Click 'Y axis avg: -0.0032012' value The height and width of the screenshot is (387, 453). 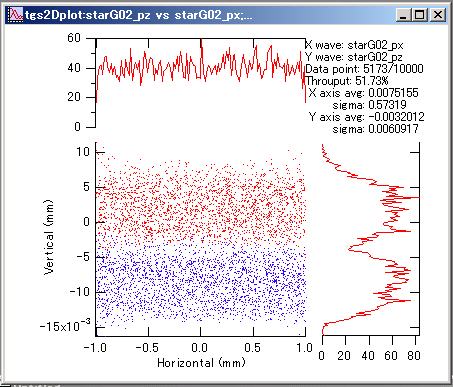367,117
